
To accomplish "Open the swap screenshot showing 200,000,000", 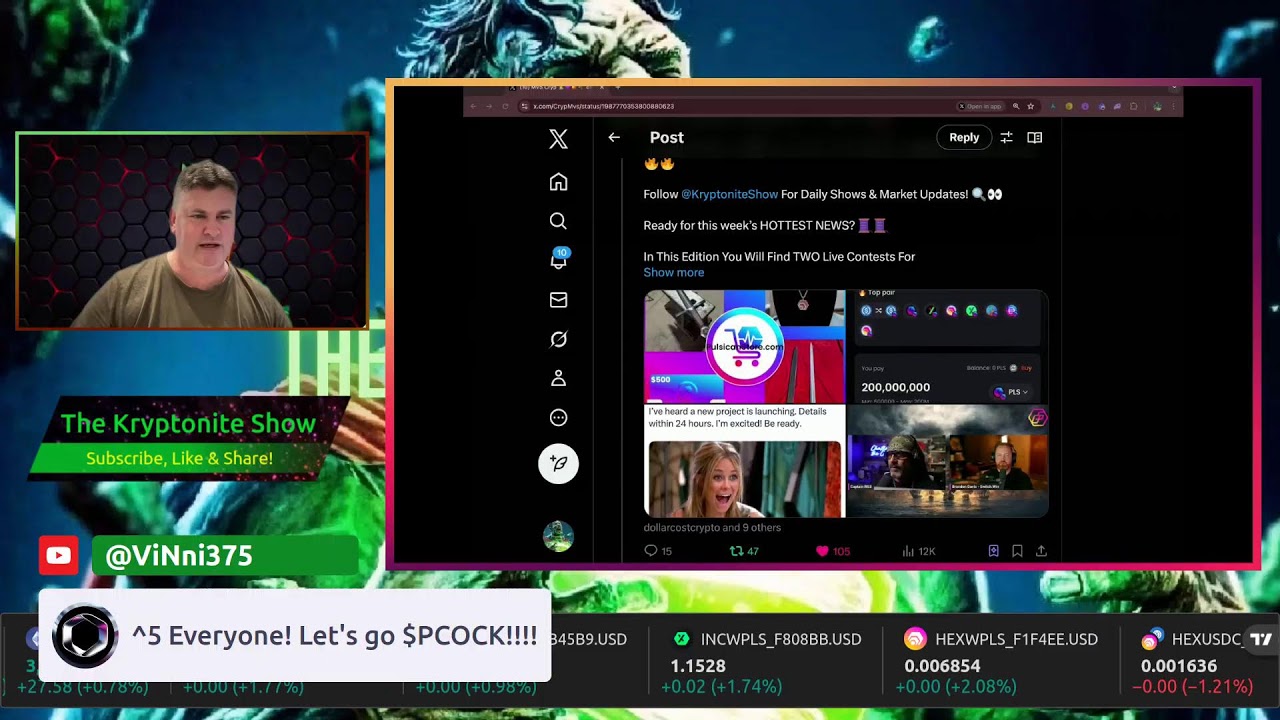I will tap(947, 346).
